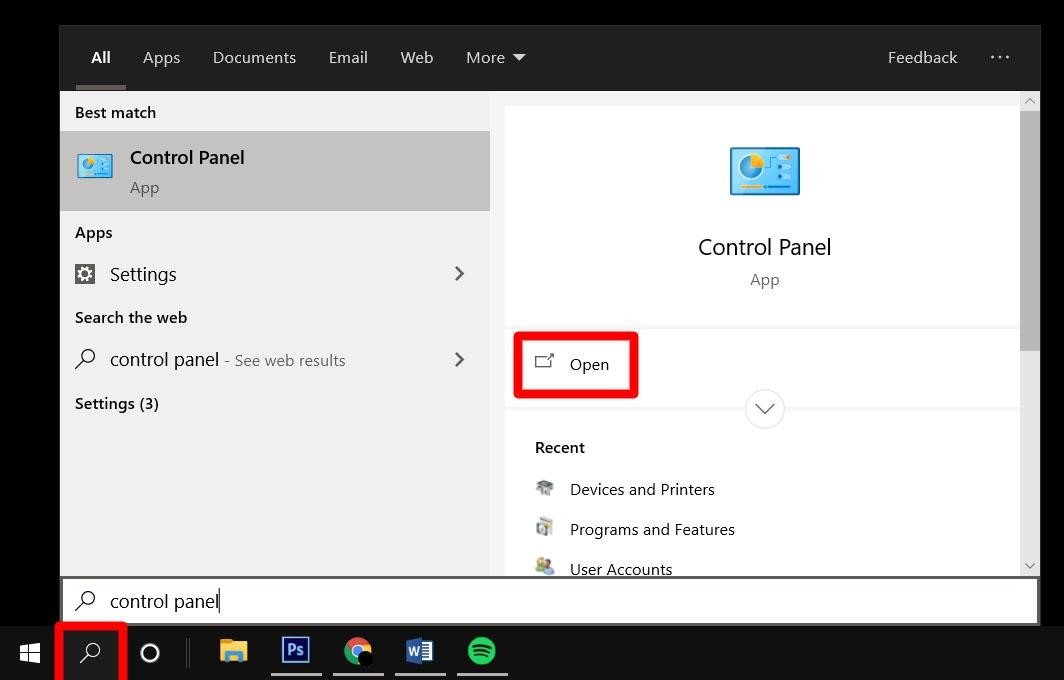Send Feedback about search
This screenshot has height=680, width=1064.
click(922, 57)
